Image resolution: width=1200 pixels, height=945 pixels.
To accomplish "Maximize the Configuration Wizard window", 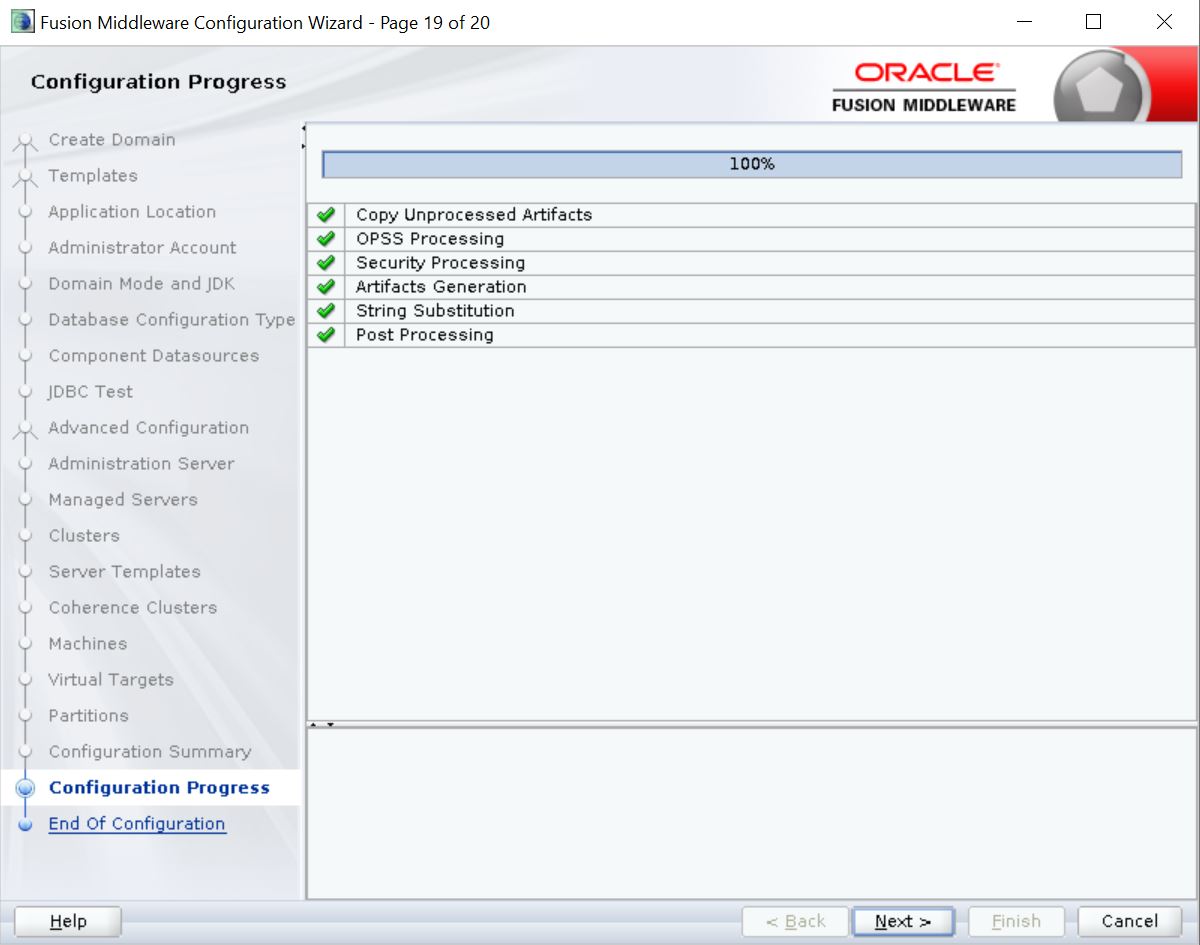I will pyautogui.click(x=1094, y=22).
